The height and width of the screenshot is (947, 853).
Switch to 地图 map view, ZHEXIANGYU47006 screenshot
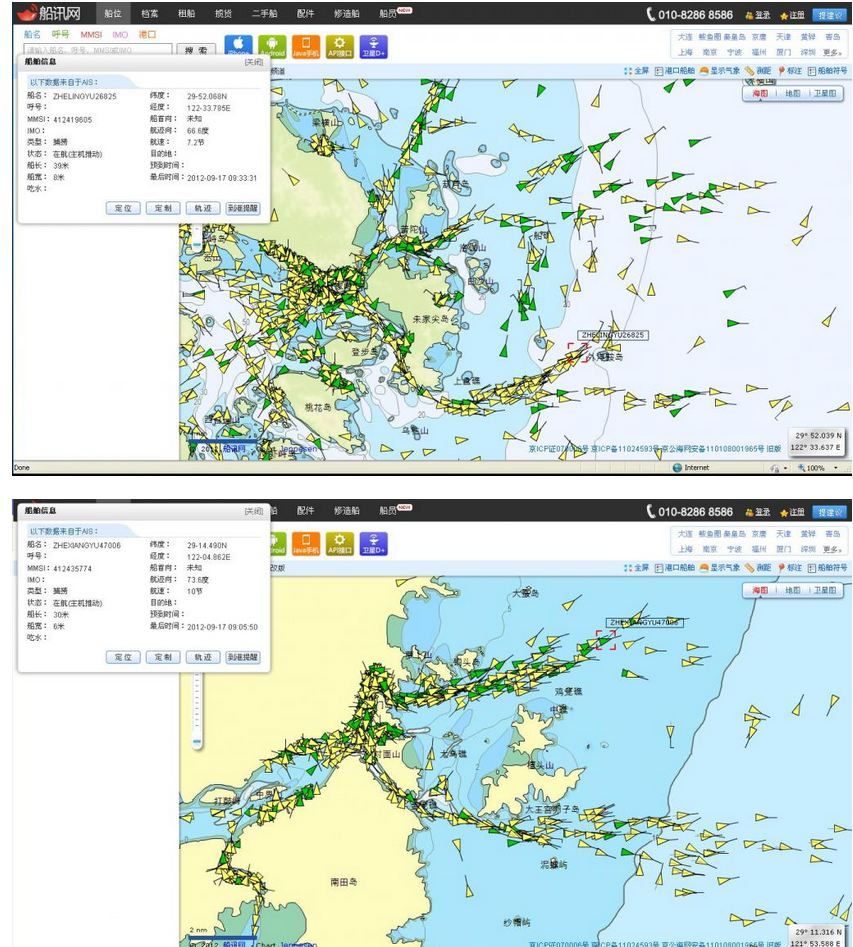[793, 590]
